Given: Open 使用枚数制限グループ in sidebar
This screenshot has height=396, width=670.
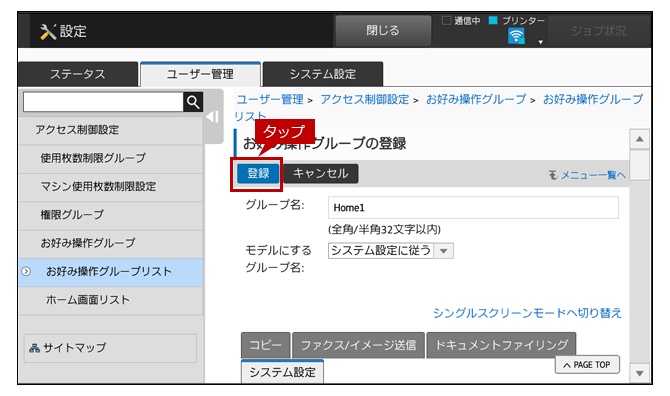Looking at the screenshot, I should 111,158.
